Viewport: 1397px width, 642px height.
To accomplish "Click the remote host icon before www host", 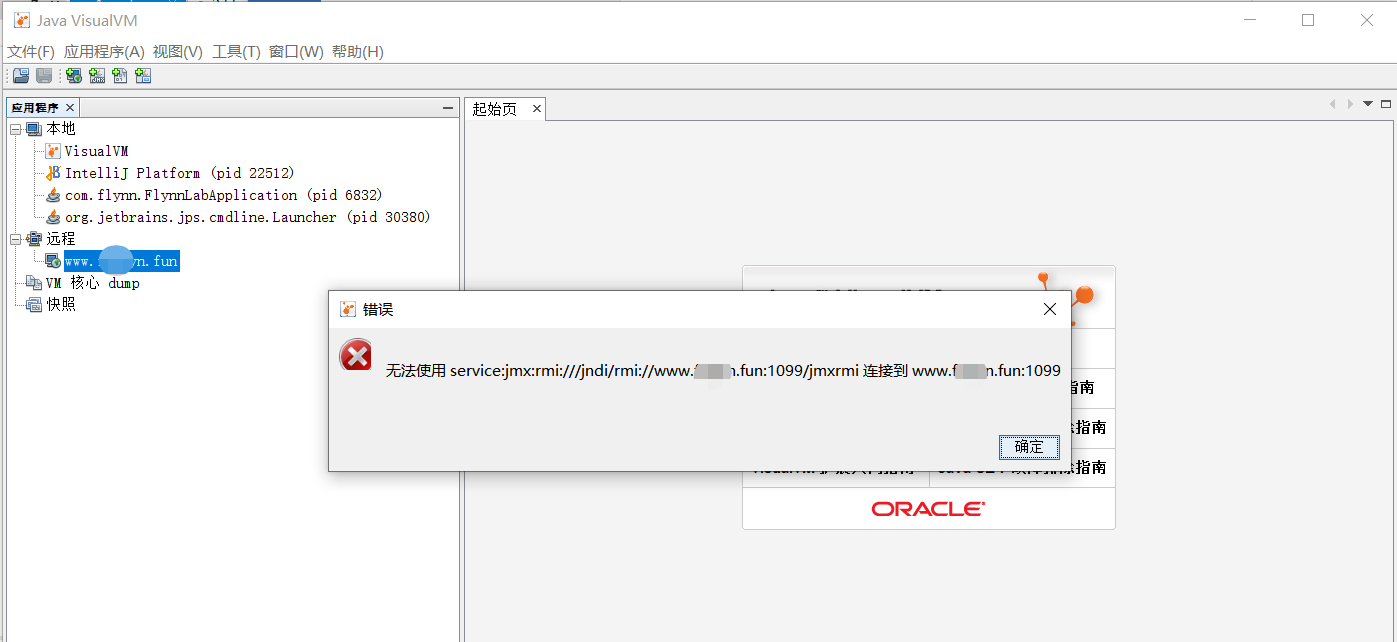I will click(53, 261).
